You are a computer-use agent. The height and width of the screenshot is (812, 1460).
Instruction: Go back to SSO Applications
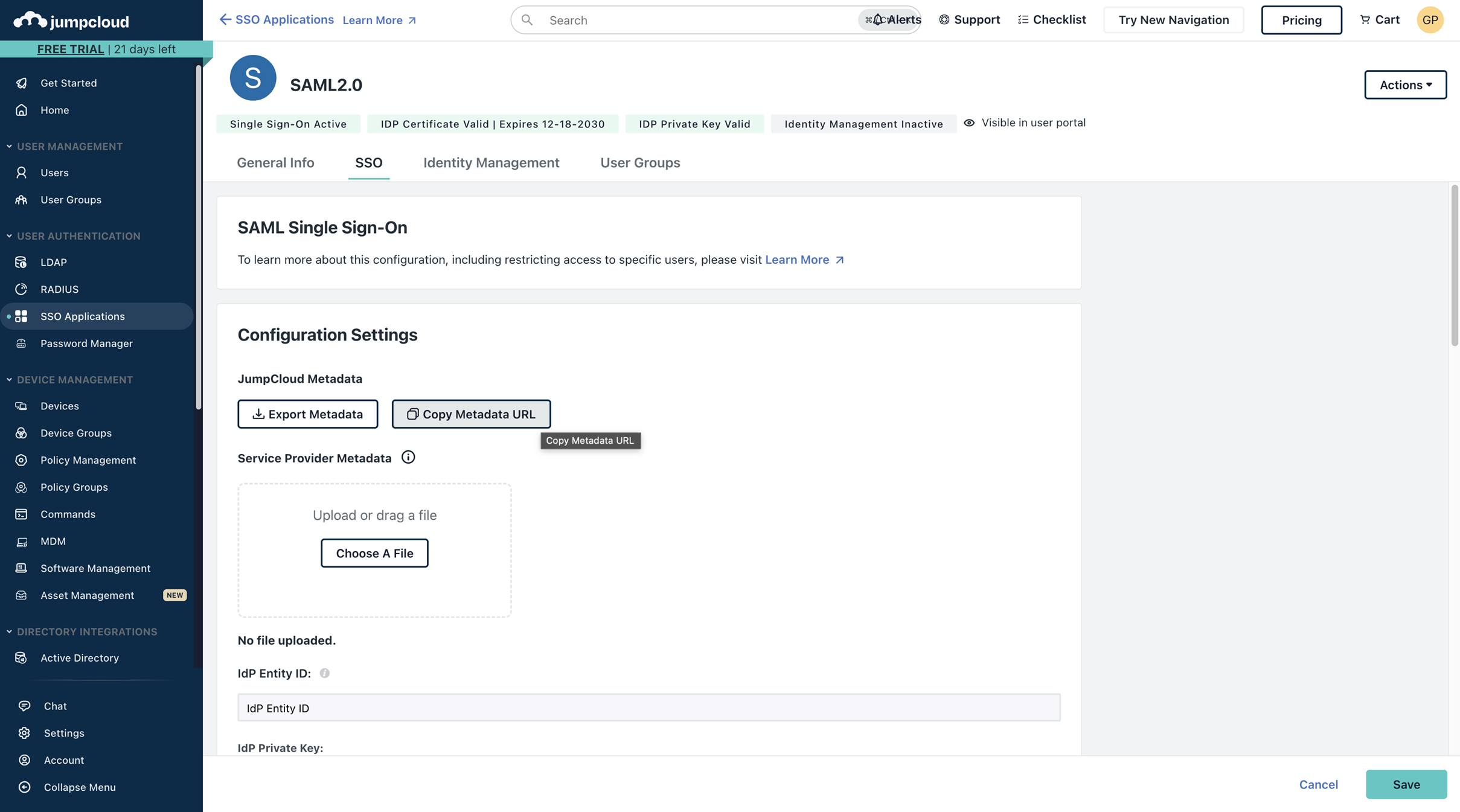click(x=277, y=20)
